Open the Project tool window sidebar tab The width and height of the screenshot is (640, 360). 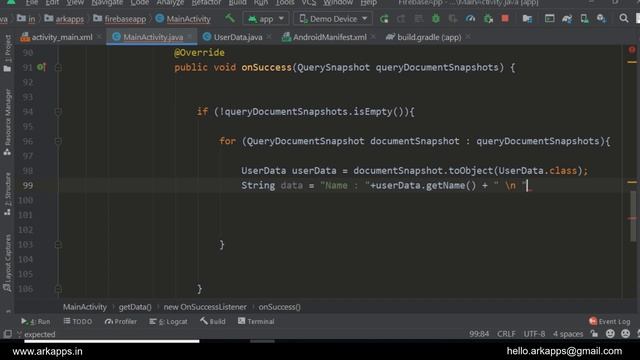(x=7, y=53)
